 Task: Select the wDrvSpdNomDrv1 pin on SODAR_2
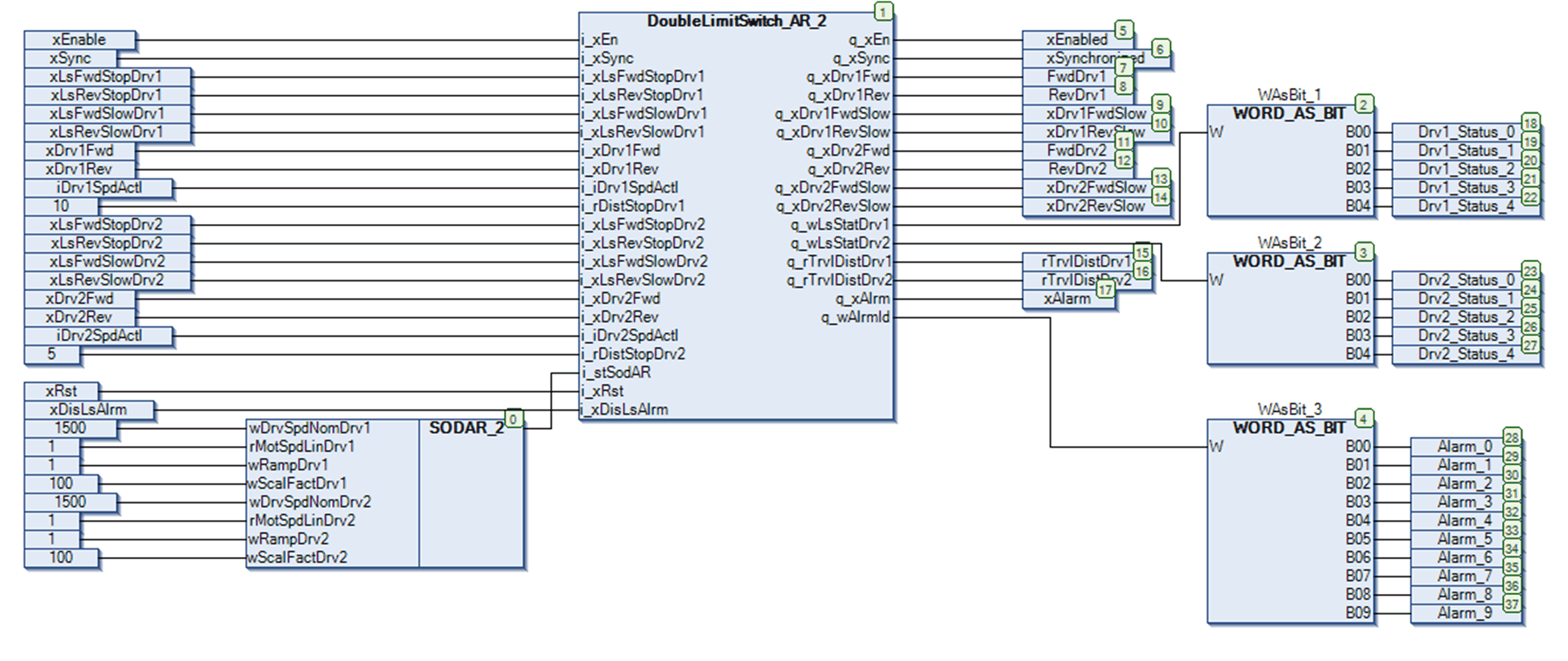pos(309,428)
